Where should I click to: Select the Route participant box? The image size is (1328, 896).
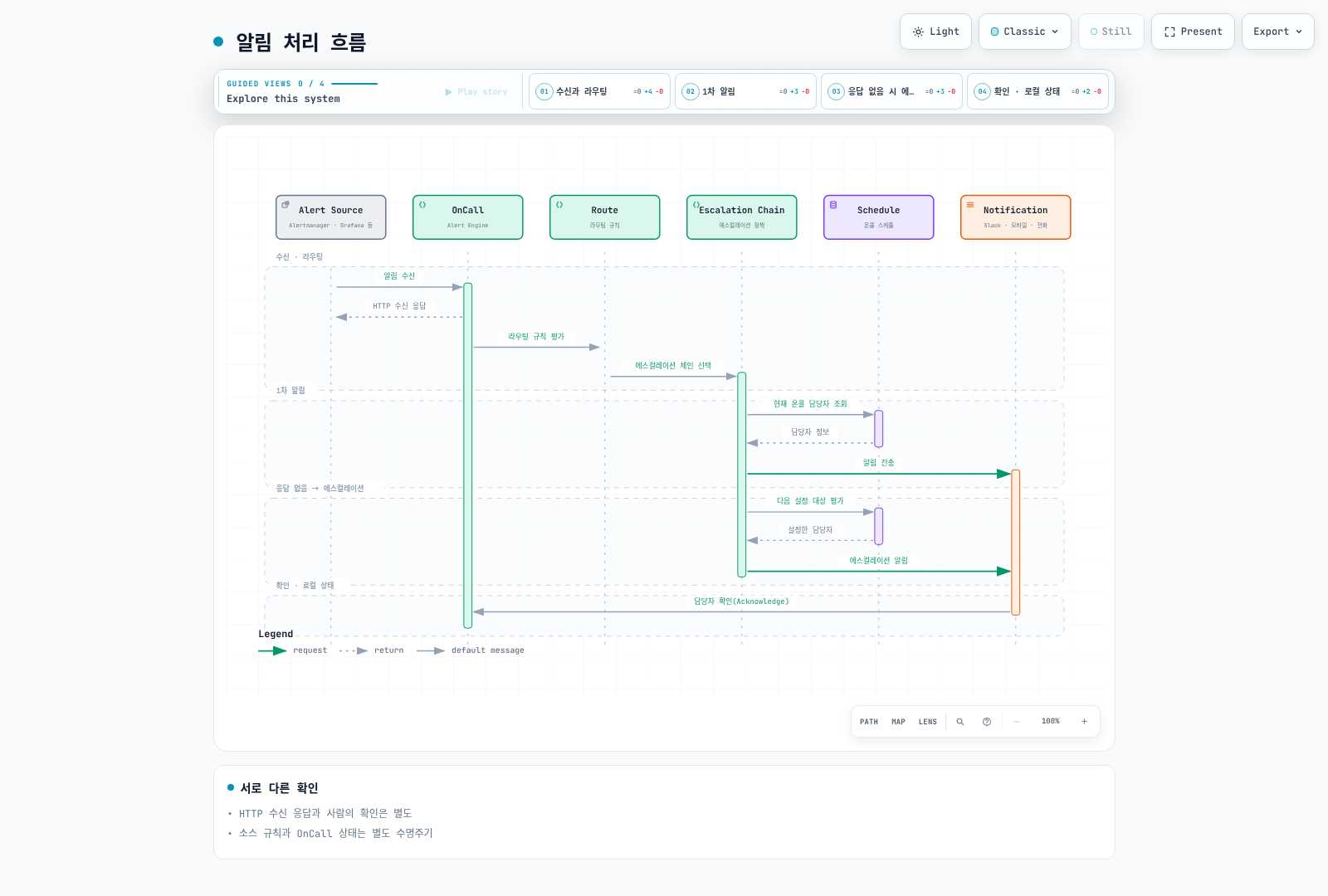[605, 217]
